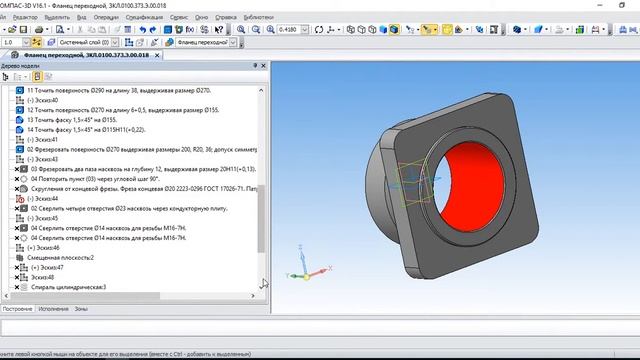Image resolution: width=640 pixels, height=360 pixels.
Task: Click the zoom out magnifier icon
Action: tap(256, 29)
